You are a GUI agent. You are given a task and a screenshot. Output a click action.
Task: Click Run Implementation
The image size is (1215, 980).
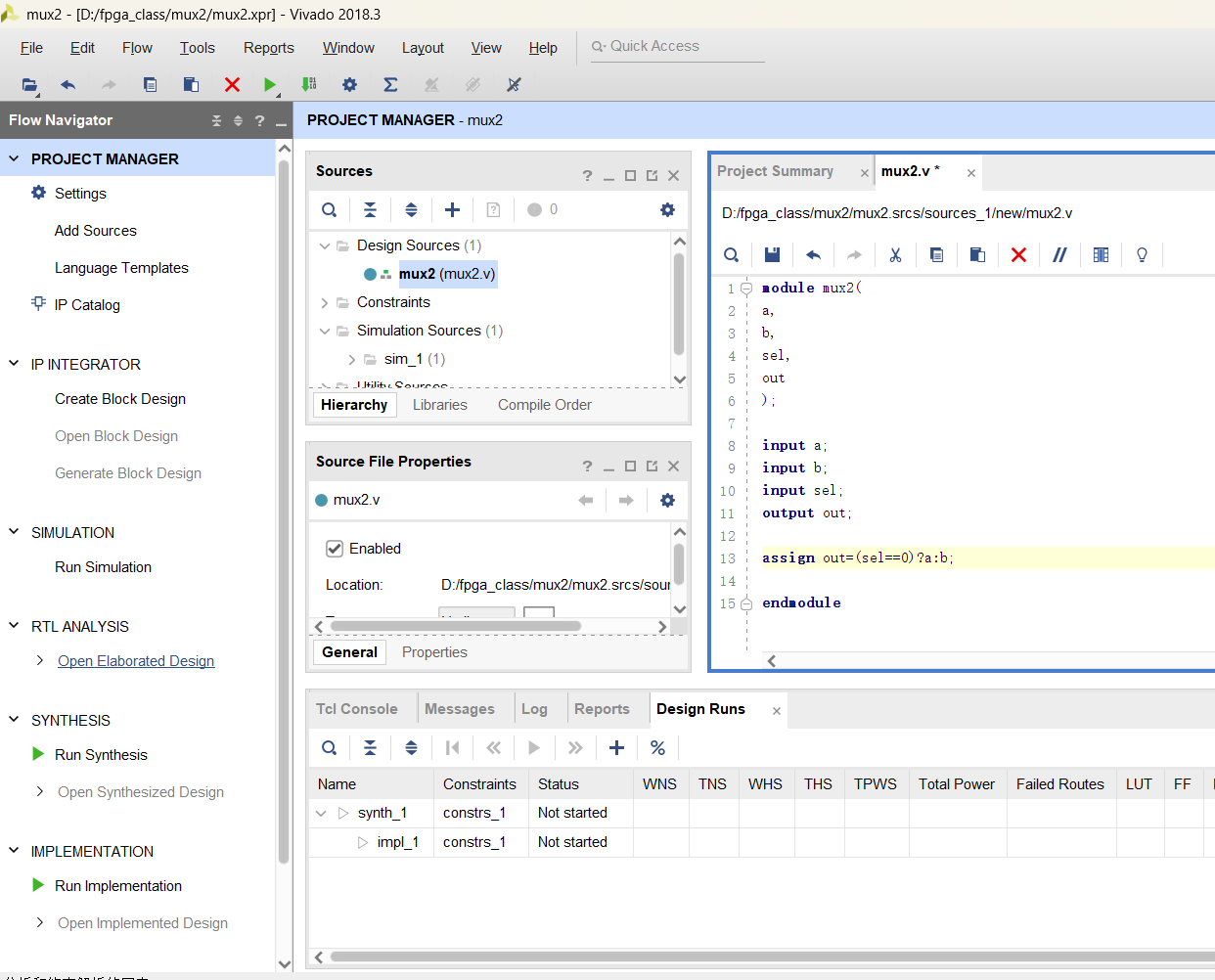click(x=118, y=886)
